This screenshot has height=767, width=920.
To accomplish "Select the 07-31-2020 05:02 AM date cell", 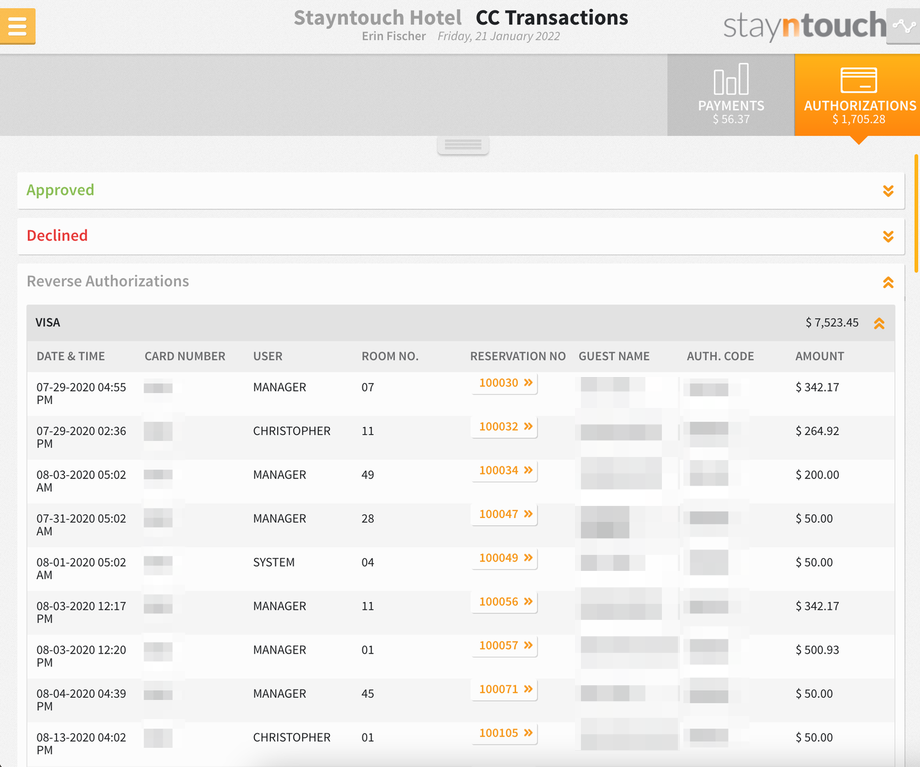I will click(81, 525).
